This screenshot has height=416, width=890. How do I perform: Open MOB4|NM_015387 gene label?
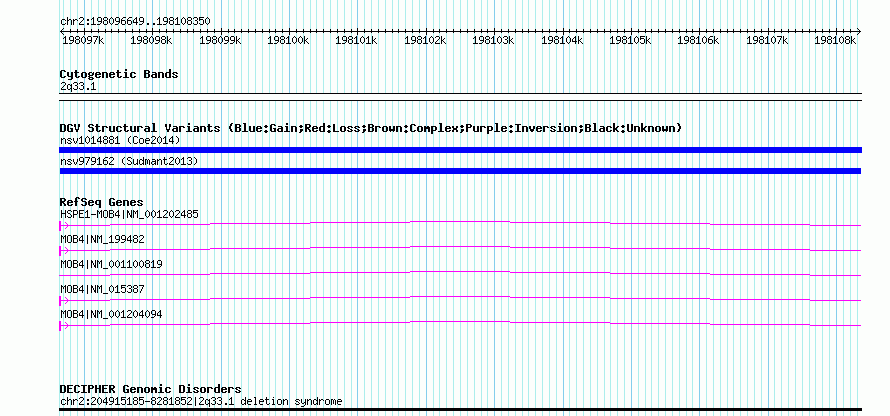(102, 289)
